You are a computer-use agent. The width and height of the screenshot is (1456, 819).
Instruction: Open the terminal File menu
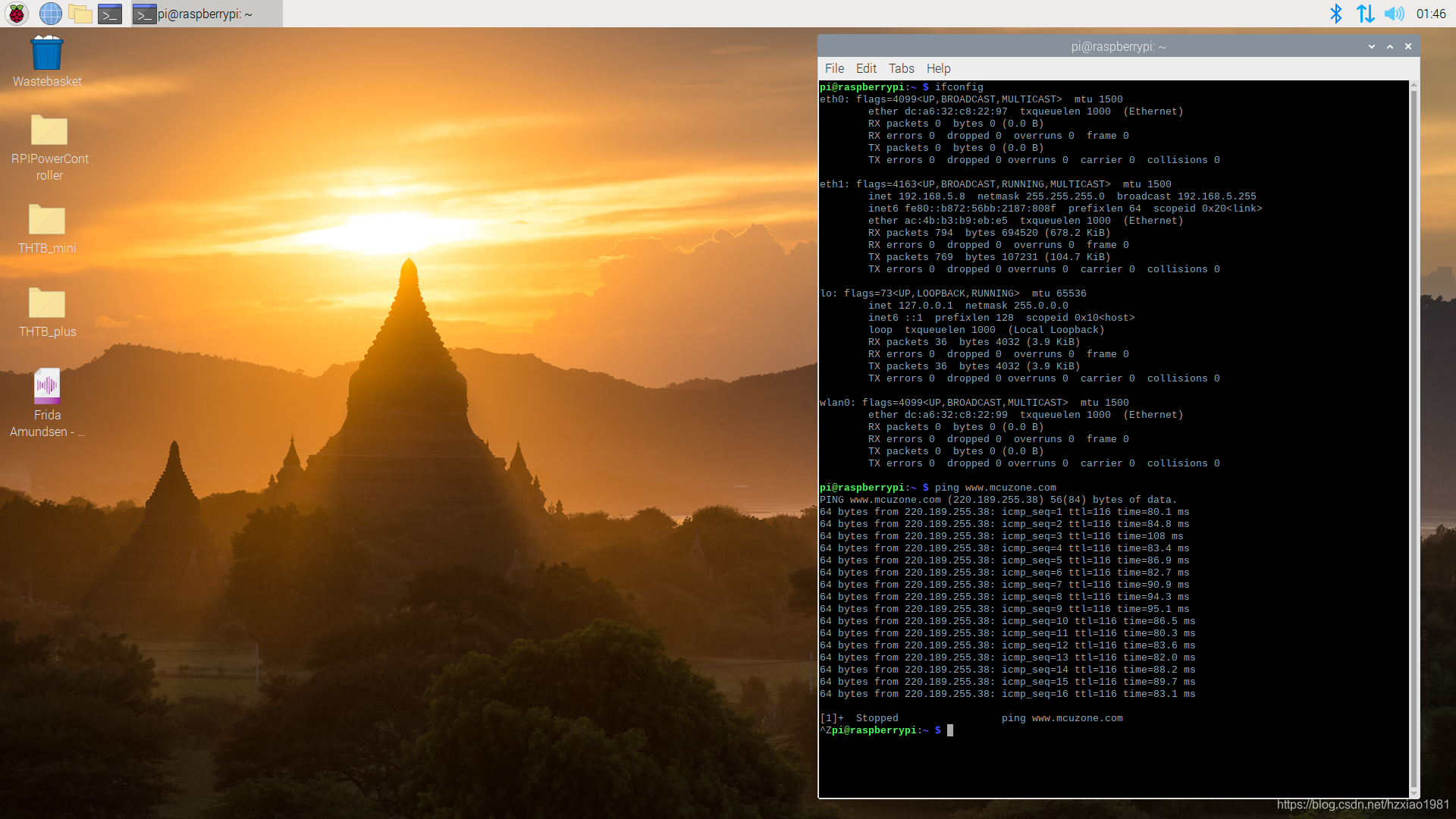tap(834, 68)
